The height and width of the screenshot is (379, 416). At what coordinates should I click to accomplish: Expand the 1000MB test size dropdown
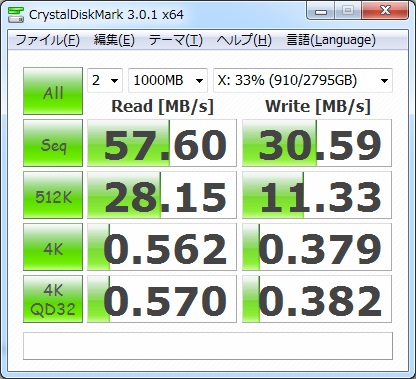pos(168,80)
